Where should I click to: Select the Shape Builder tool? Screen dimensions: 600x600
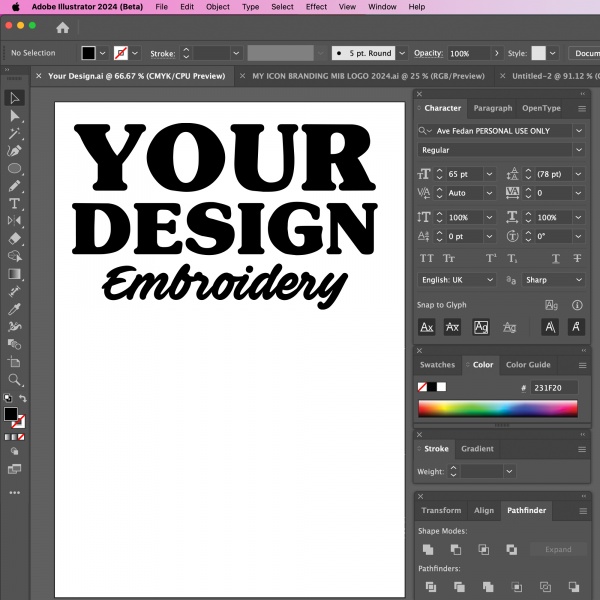(15, 256)
